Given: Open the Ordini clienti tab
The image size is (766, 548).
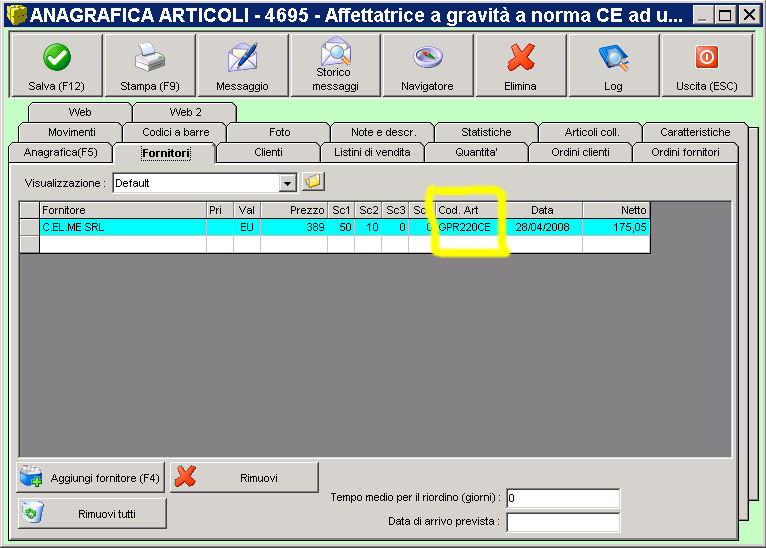Looking at the screenshot, I should point(580,152).
